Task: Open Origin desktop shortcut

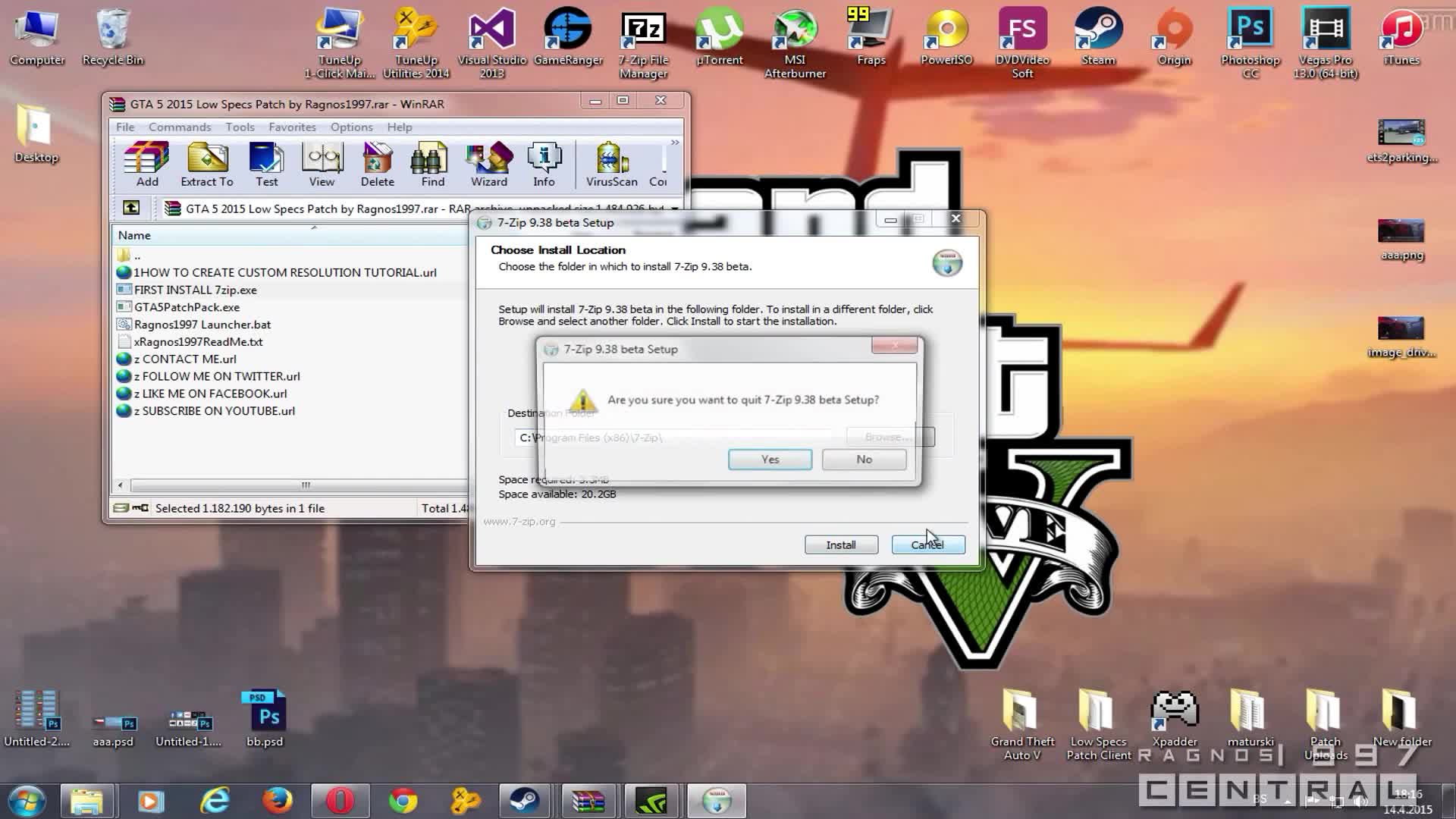Action: click(x=1174, y=36)
